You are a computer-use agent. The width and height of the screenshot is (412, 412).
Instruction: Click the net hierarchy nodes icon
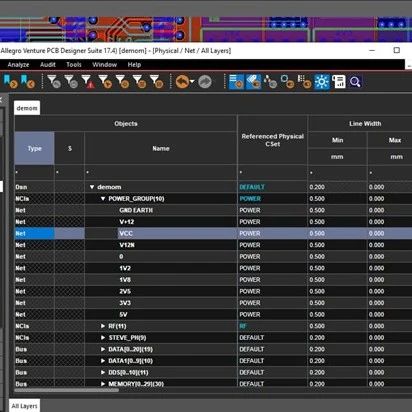coord(270,82)
